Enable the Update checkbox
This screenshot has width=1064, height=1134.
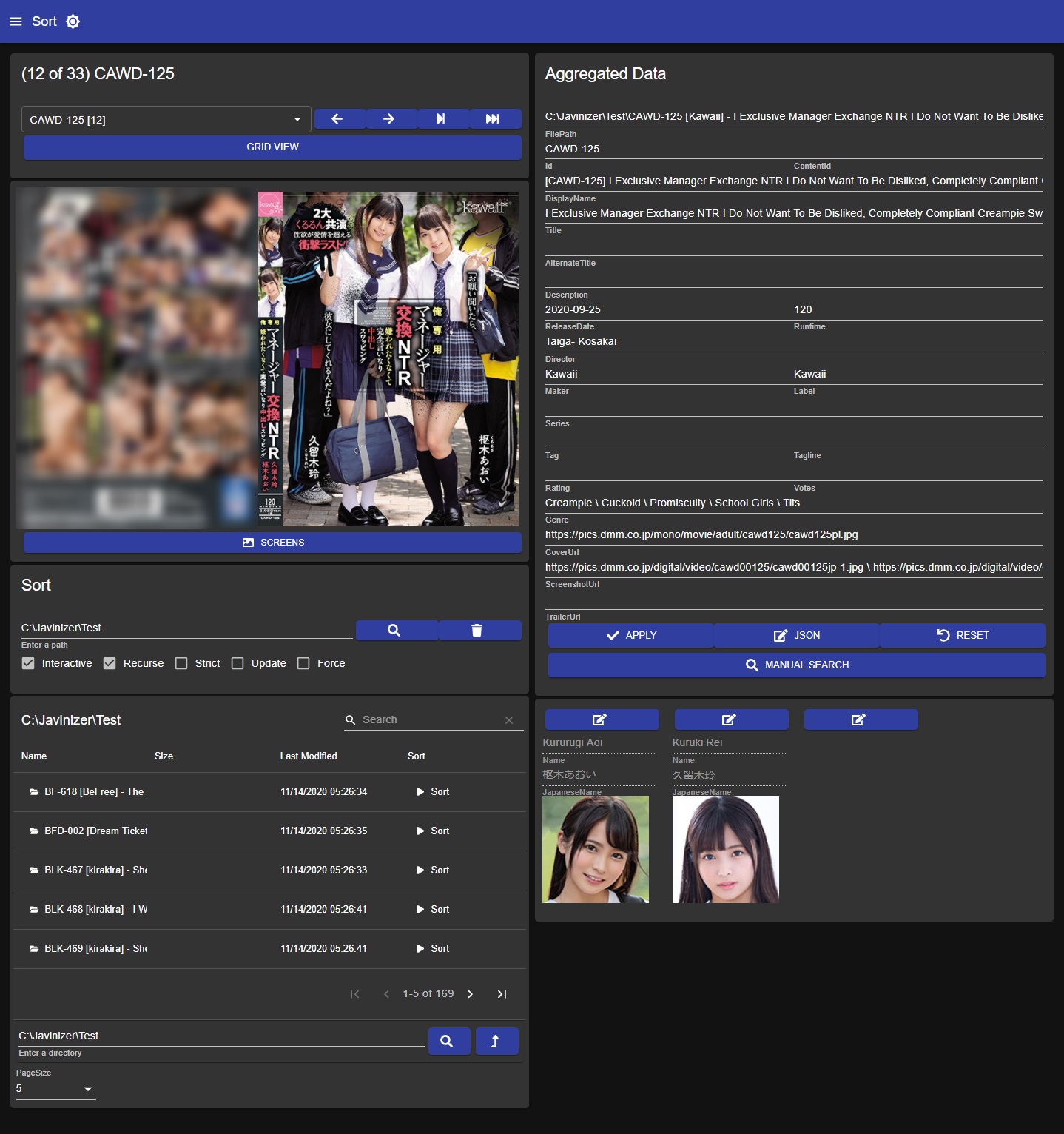point(238,663)
